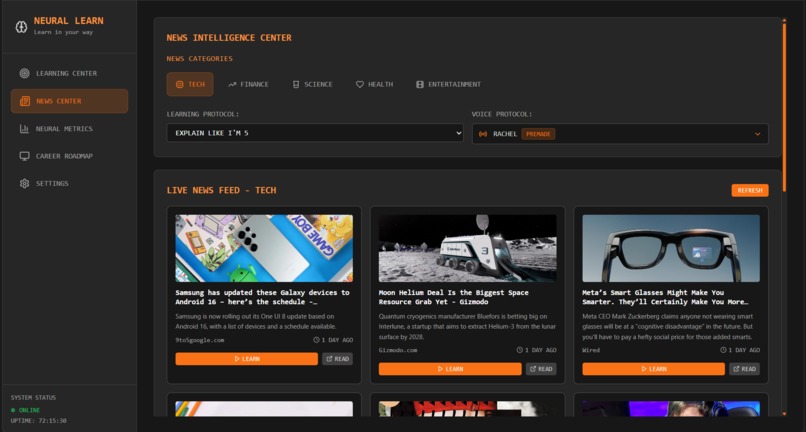Image resolution: width=806 pixels, height=432 pixels.
Task: Select the Tech news category
Action: coord(190,84)
